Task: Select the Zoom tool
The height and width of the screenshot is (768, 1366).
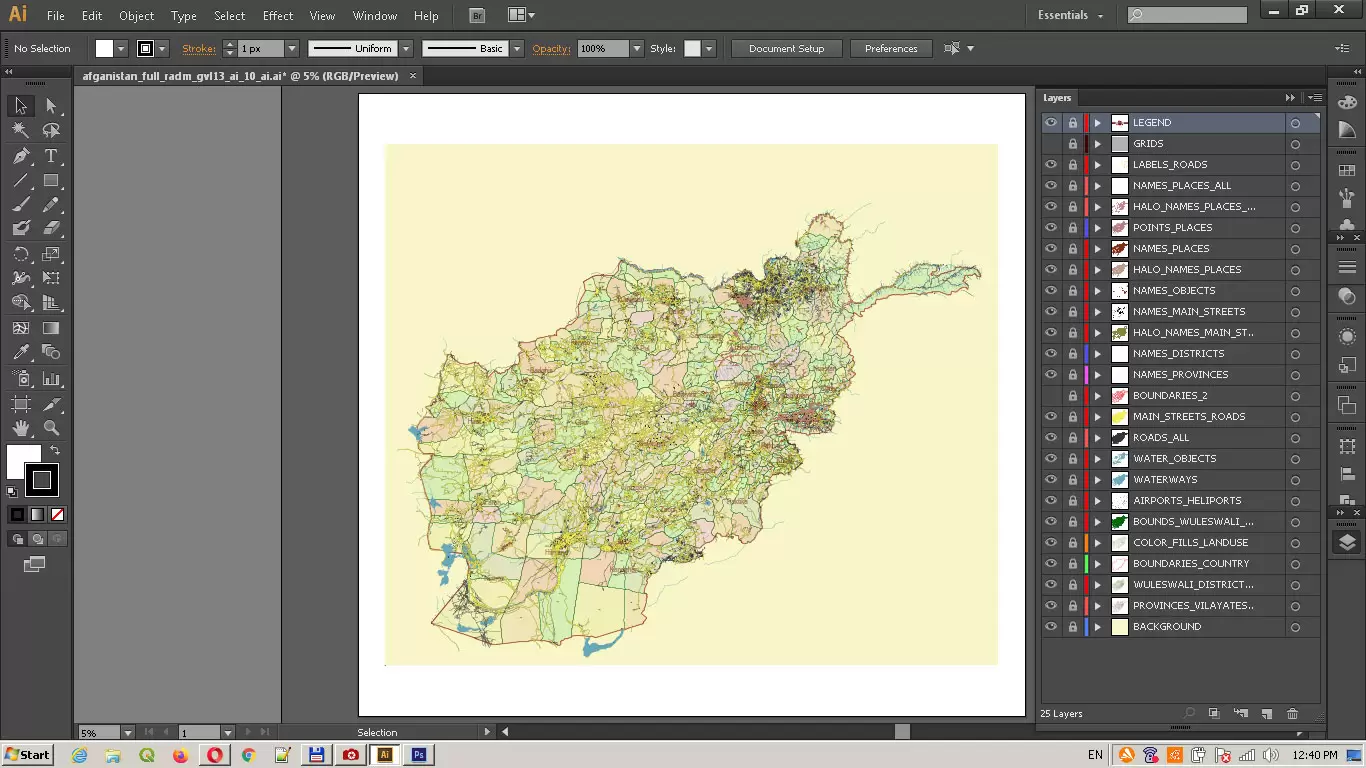Action: click(x=51, y=428)
